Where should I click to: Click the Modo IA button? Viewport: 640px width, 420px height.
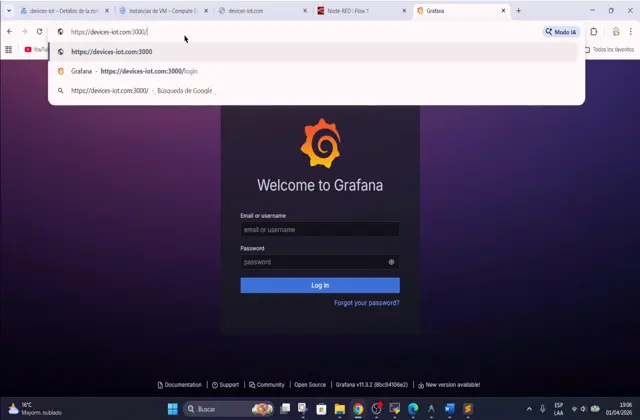tap(561, 32)
